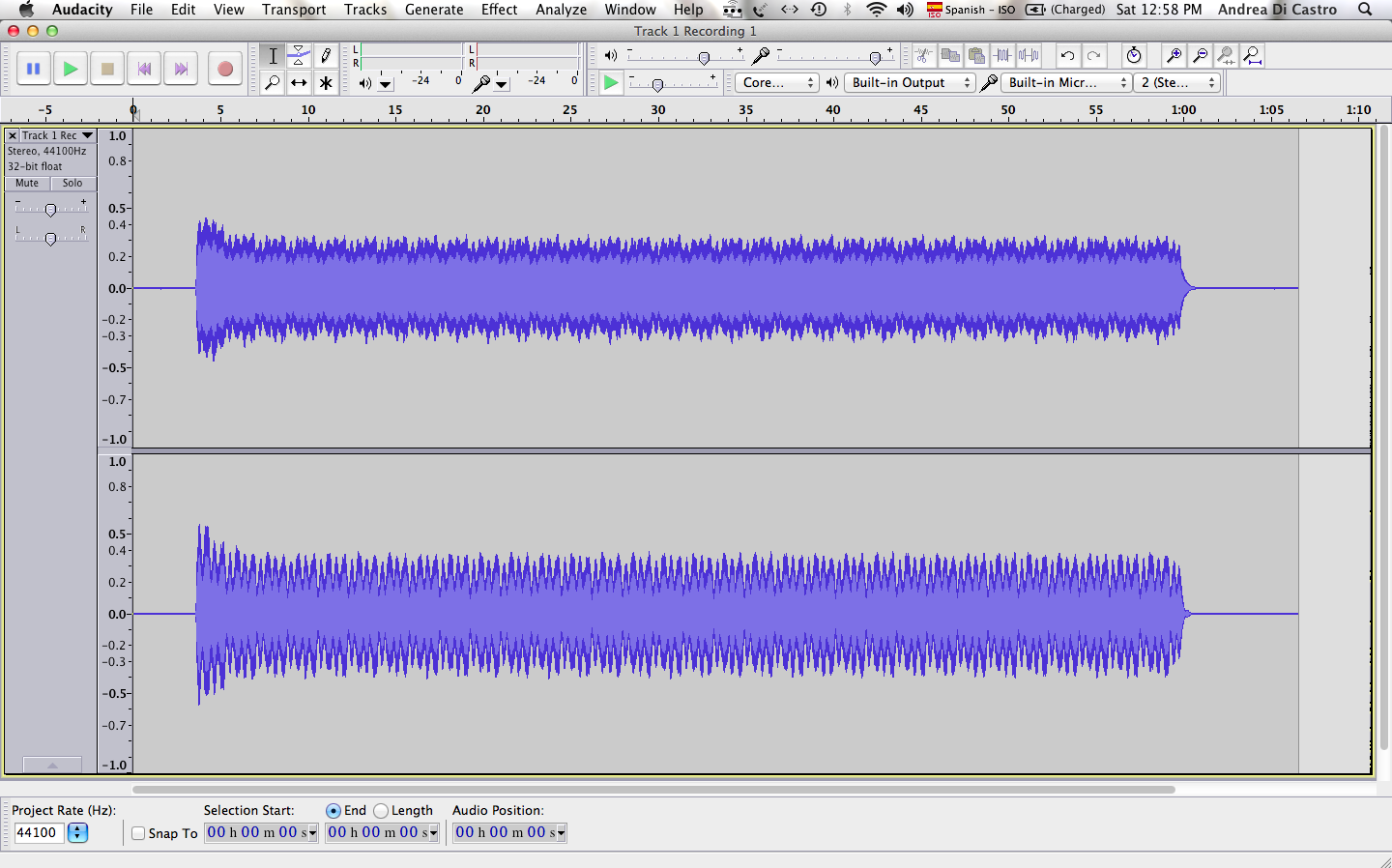Click the Redo arrow icon
This screenshot has width=1392, height=868.
(x=1093, y=56)
